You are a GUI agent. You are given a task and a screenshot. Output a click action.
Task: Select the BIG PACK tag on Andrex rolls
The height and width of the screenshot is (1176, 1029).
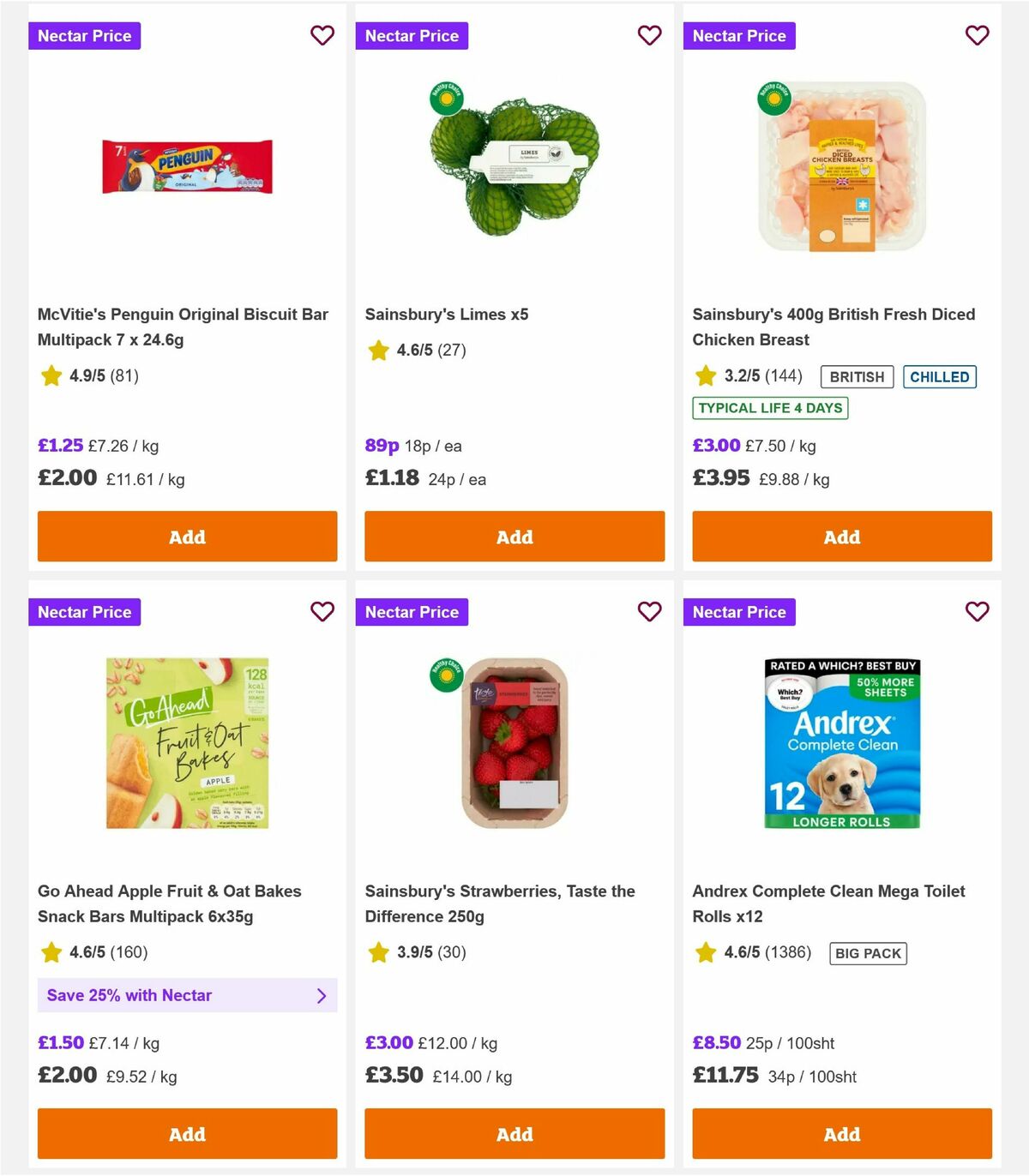click(867, 952)
